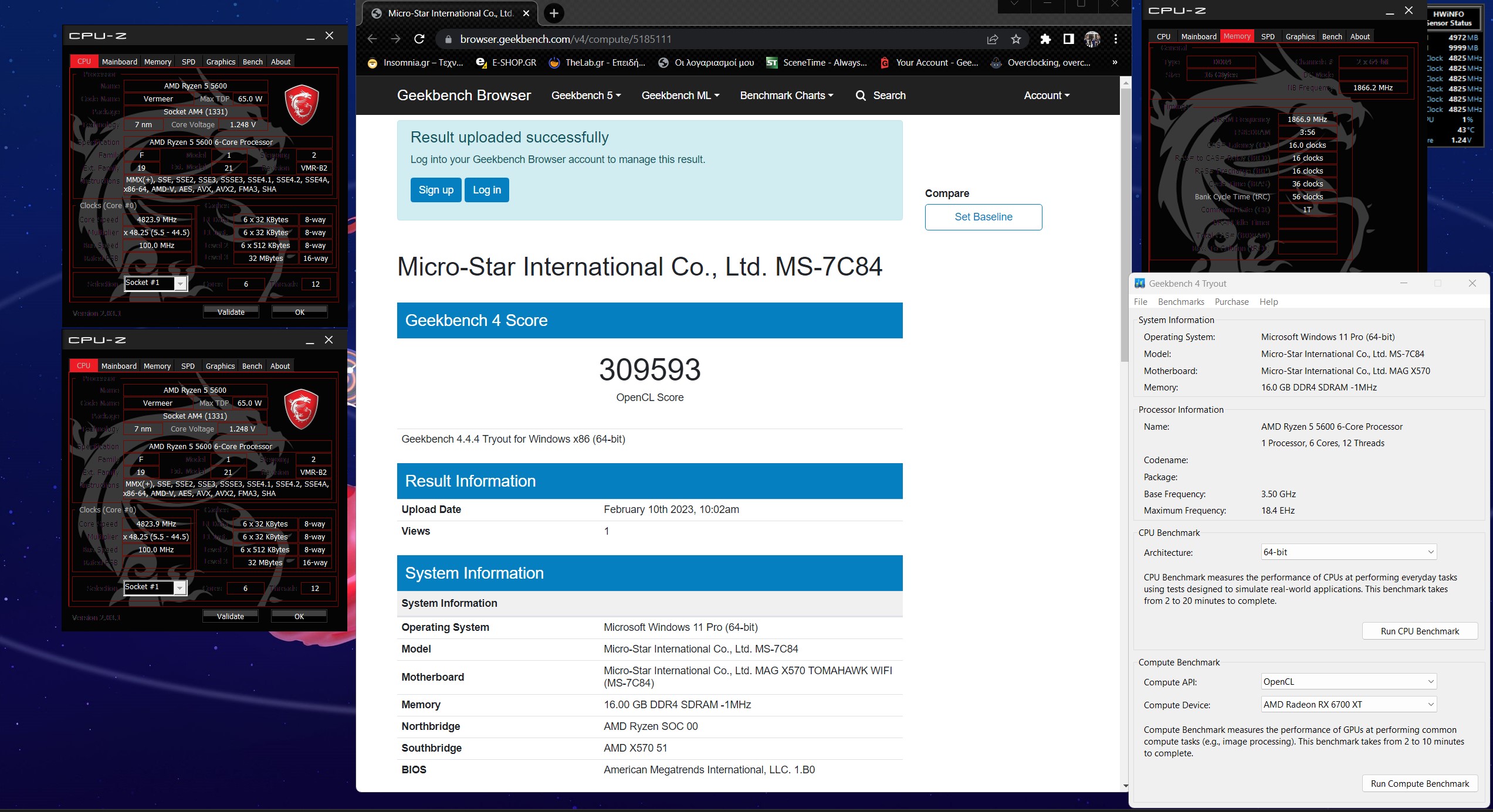This screenshot has width=1493, height=812.
Task: Open E-SHOP.GR bookmark
Action: 506,63
